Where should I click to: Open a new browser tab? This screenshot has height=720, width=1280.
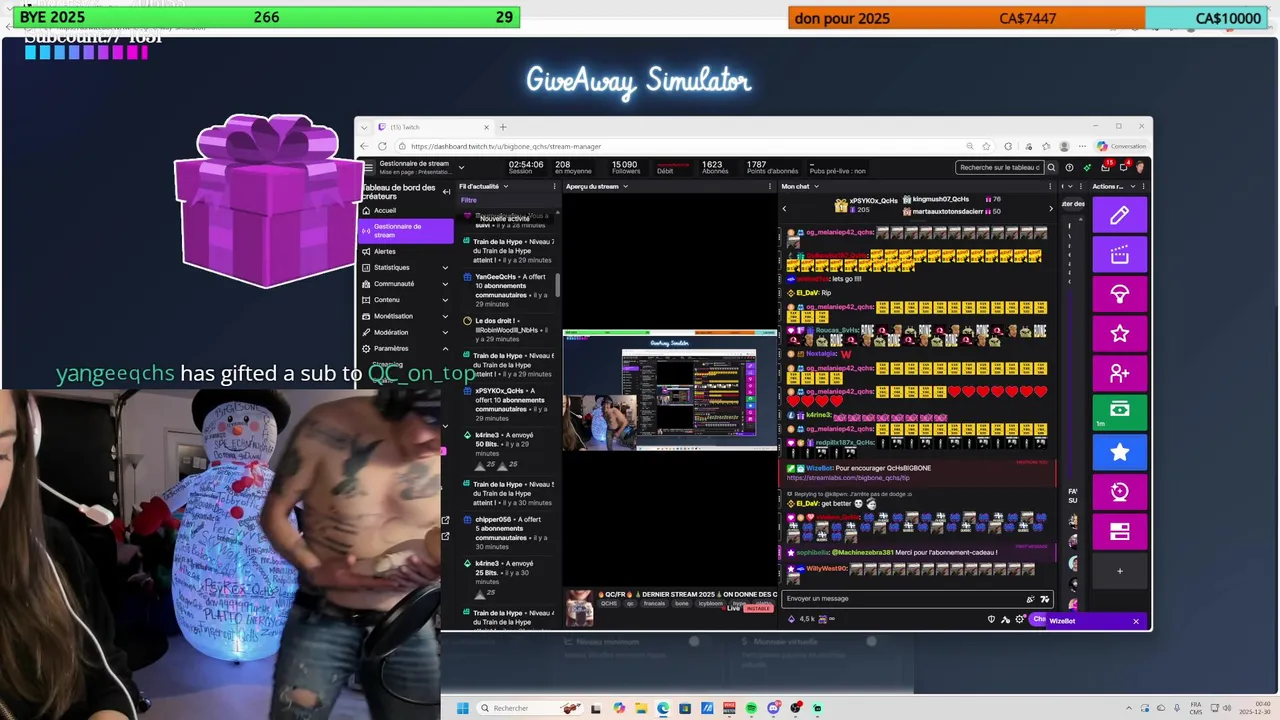point(503,127)
